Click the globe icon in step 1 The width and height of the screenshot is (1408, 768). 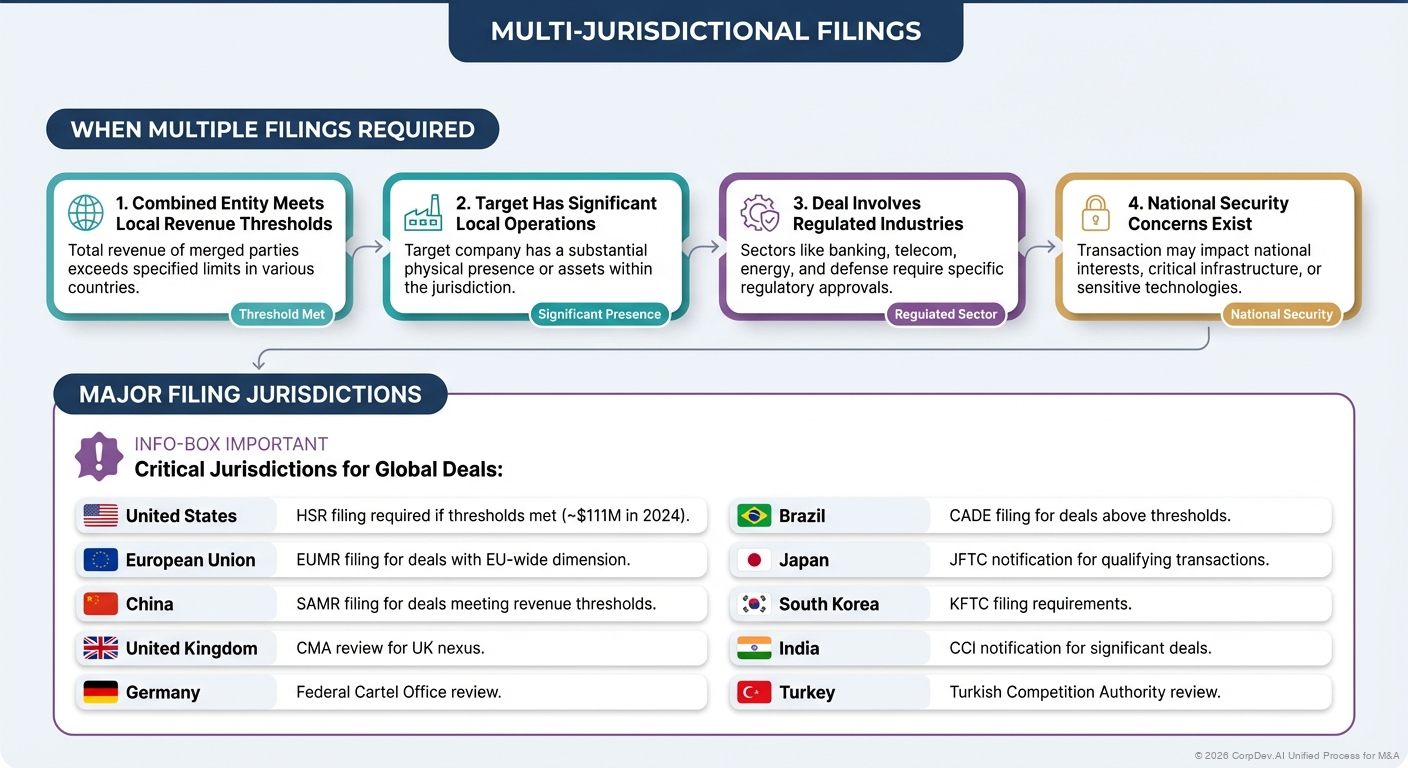coord(85,212)
